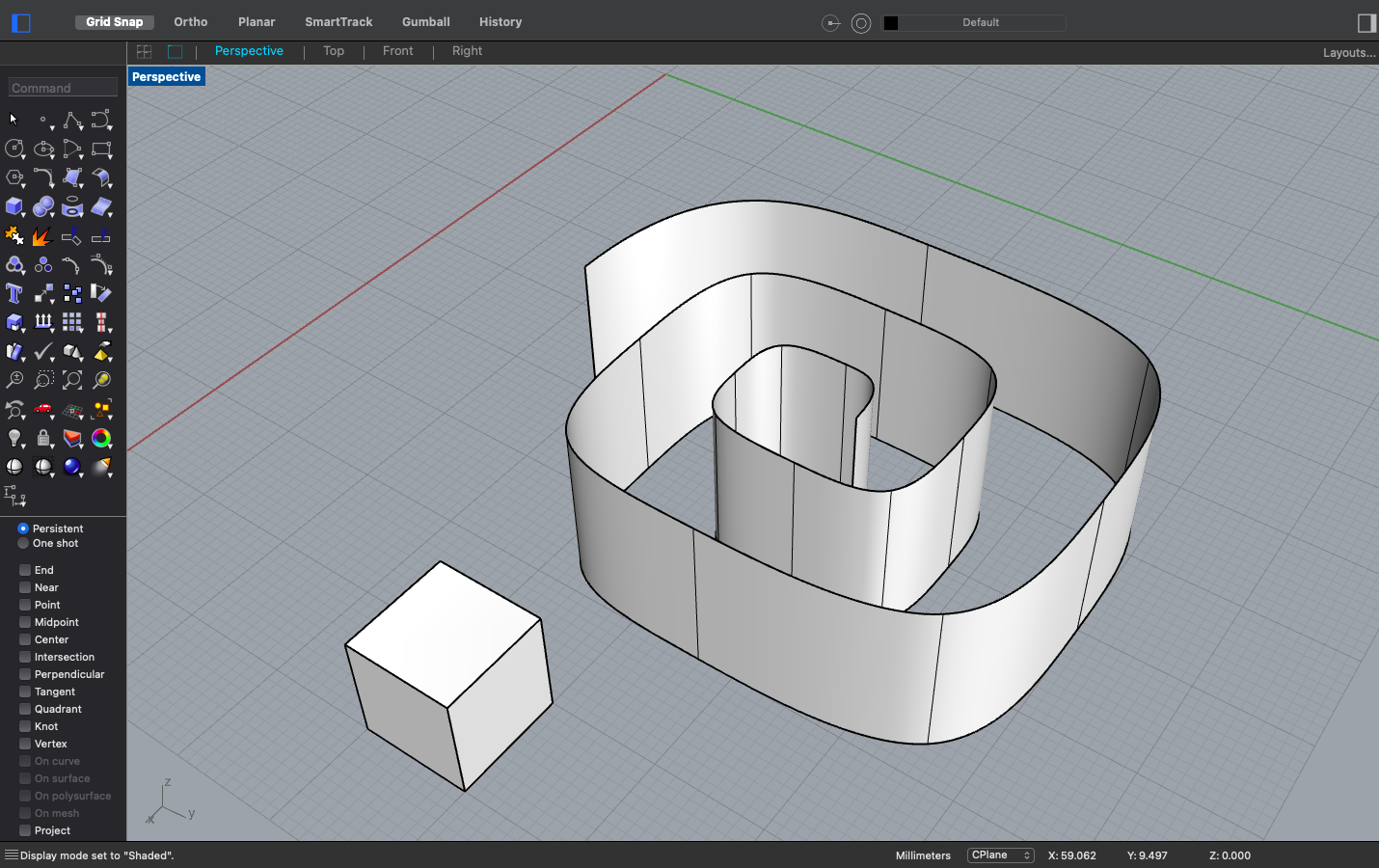Screen dimensions: 1379x868
Task: Open the CPlane dropdown in status bar
Action: 1000,854
